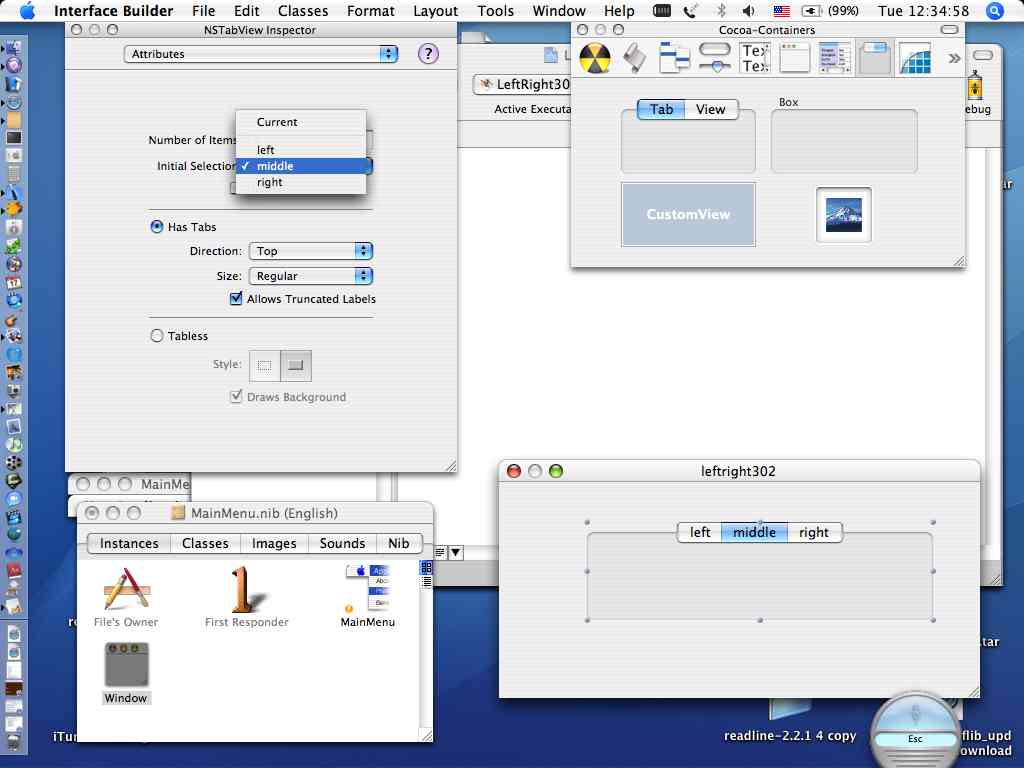Screen dimensions: 1024x768
Task: Open the data table views palette icon
Action: pos(835,58)
